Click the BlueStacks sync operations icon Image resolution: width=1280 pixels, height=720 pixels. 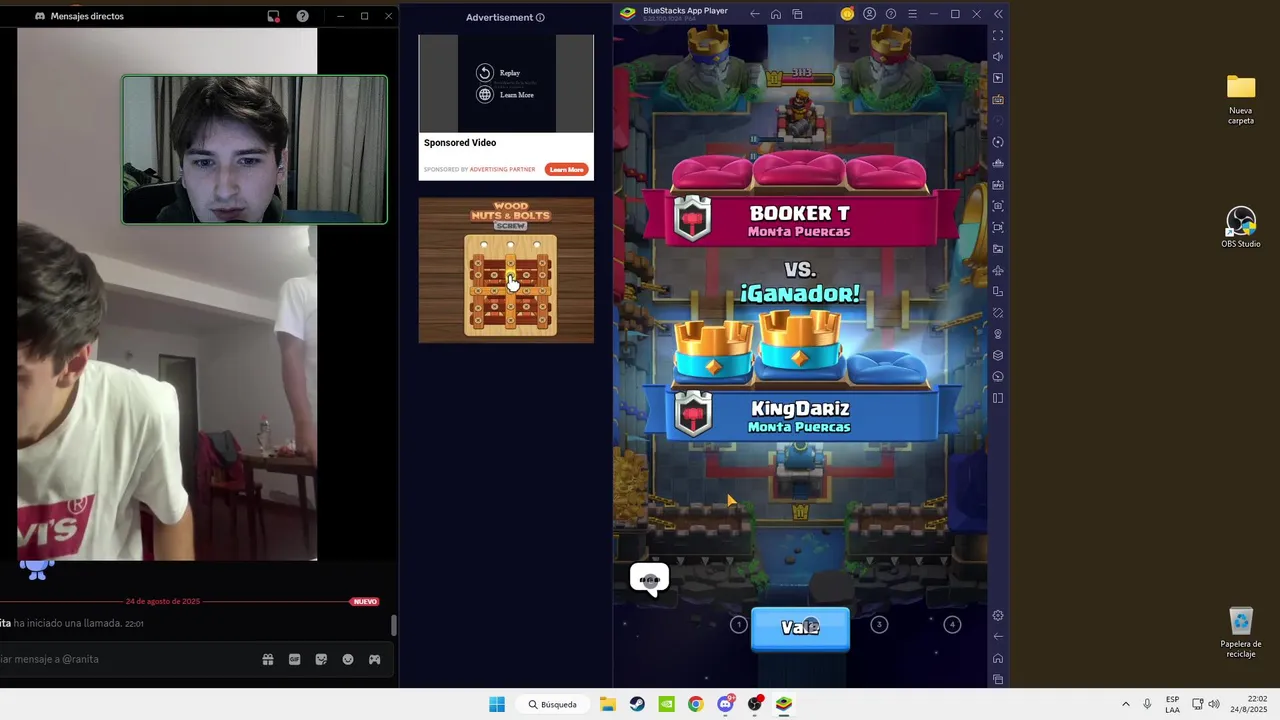pos(998,142)
